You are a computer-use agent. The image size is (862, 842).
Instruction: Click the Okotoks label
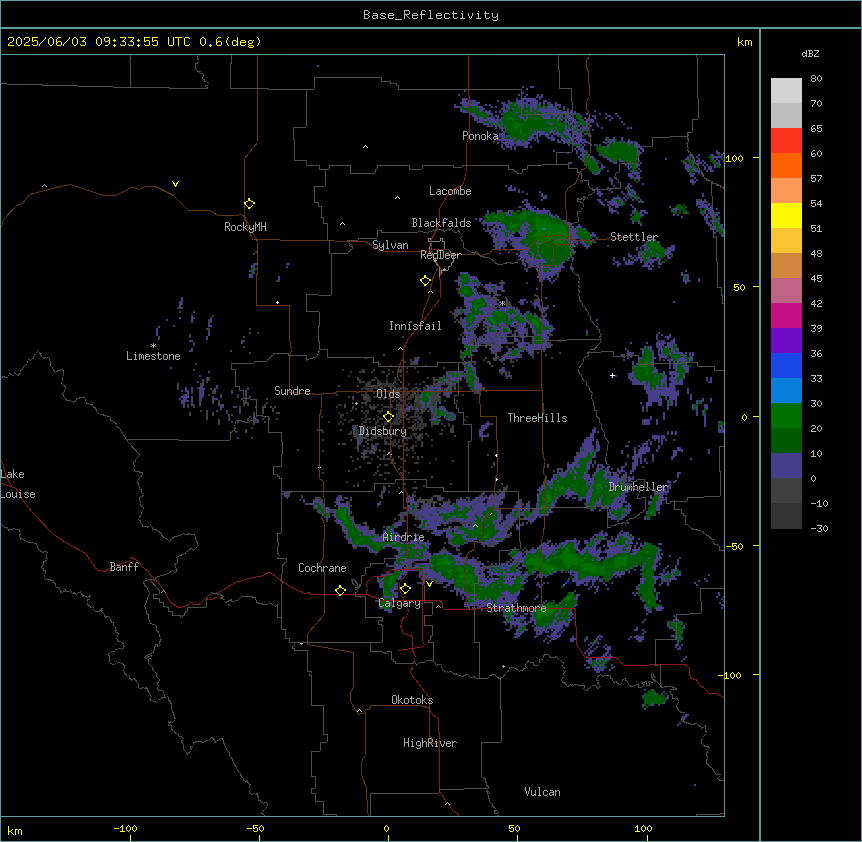pyautogui.click(x=412, y=700)
